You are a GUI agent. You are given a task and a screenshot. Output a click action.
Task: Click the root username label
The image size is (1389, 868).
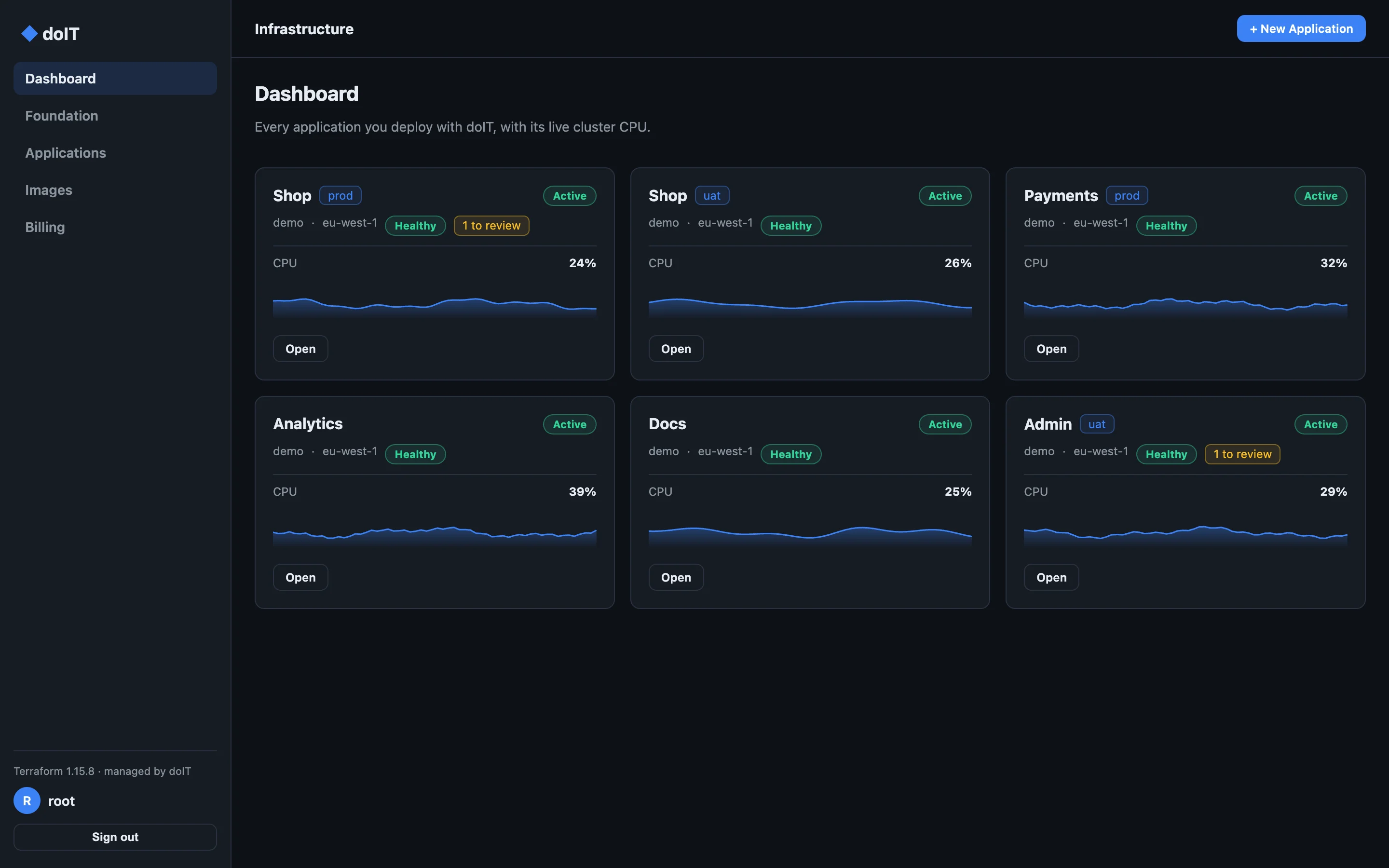pyautogui.click(x=61, y=801)
